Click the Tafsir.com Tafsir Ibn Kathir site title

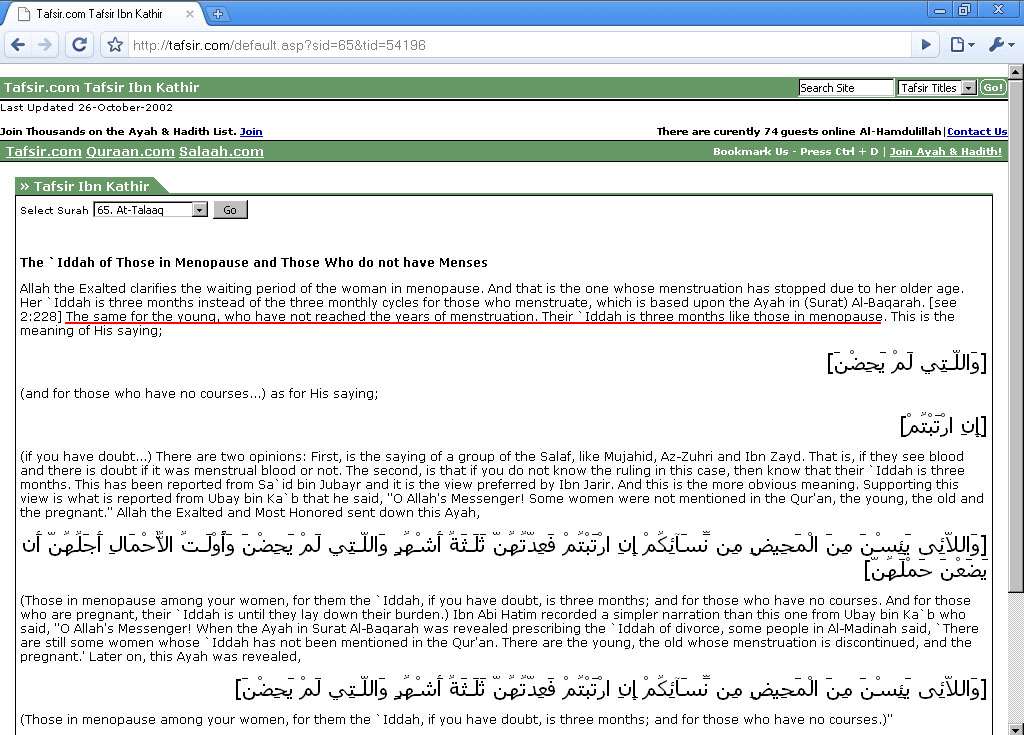(101, 88)
